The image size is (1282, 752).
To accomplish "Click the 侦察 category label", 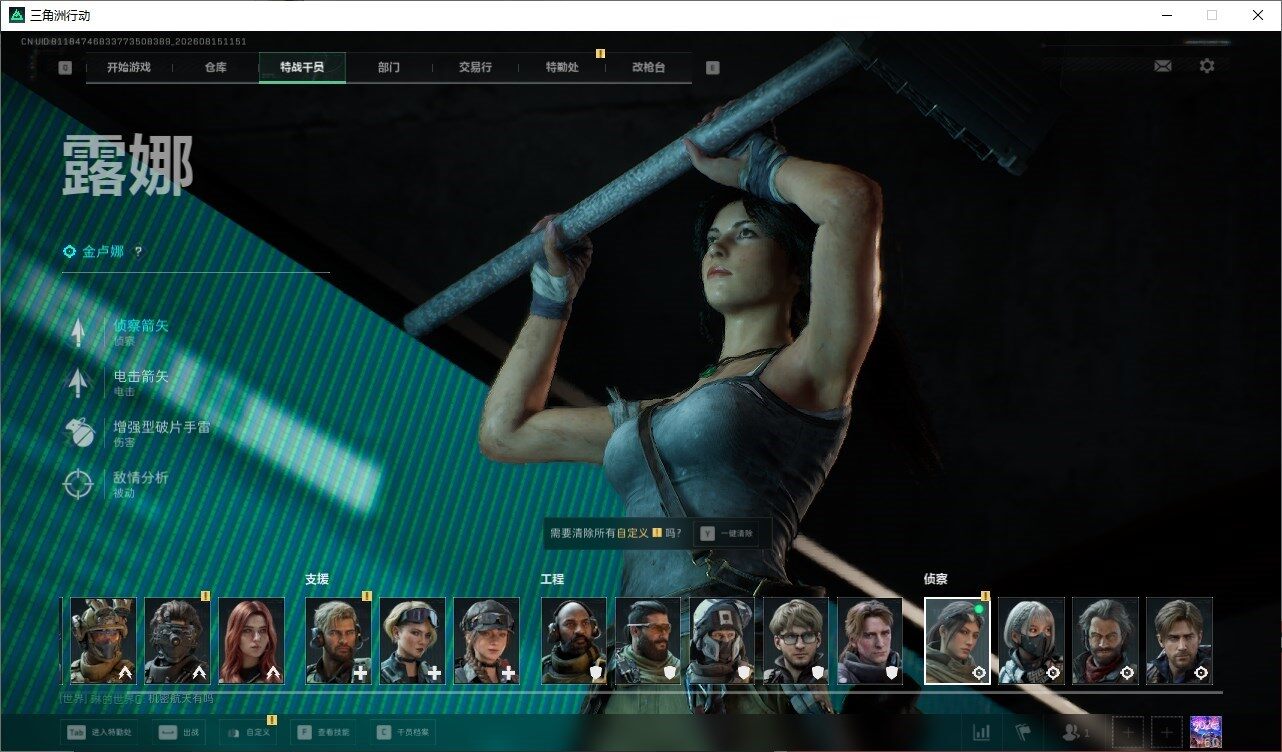I will [x=936, y=579].
